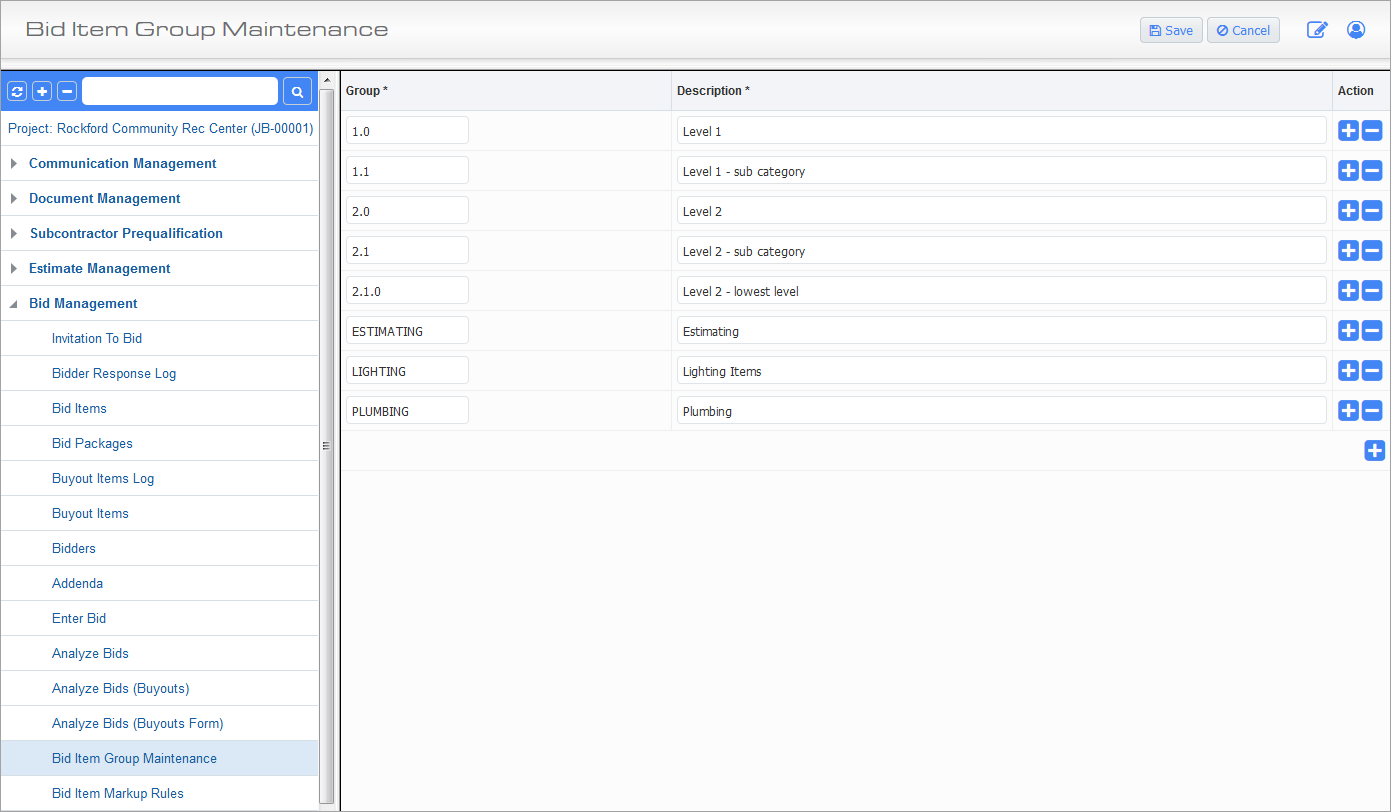Open Addenda
Image resolution: width=1391 pixels, height=812 pixels.
tap(77, 583)
